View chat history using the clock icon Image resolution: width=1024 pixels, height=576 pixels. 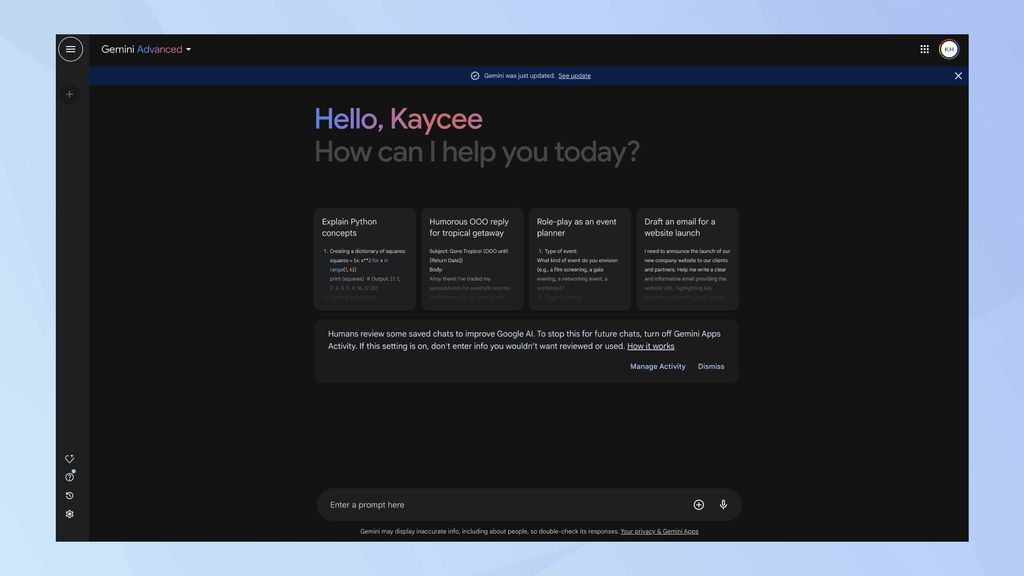pyautogui.click(x=69, y=495)
